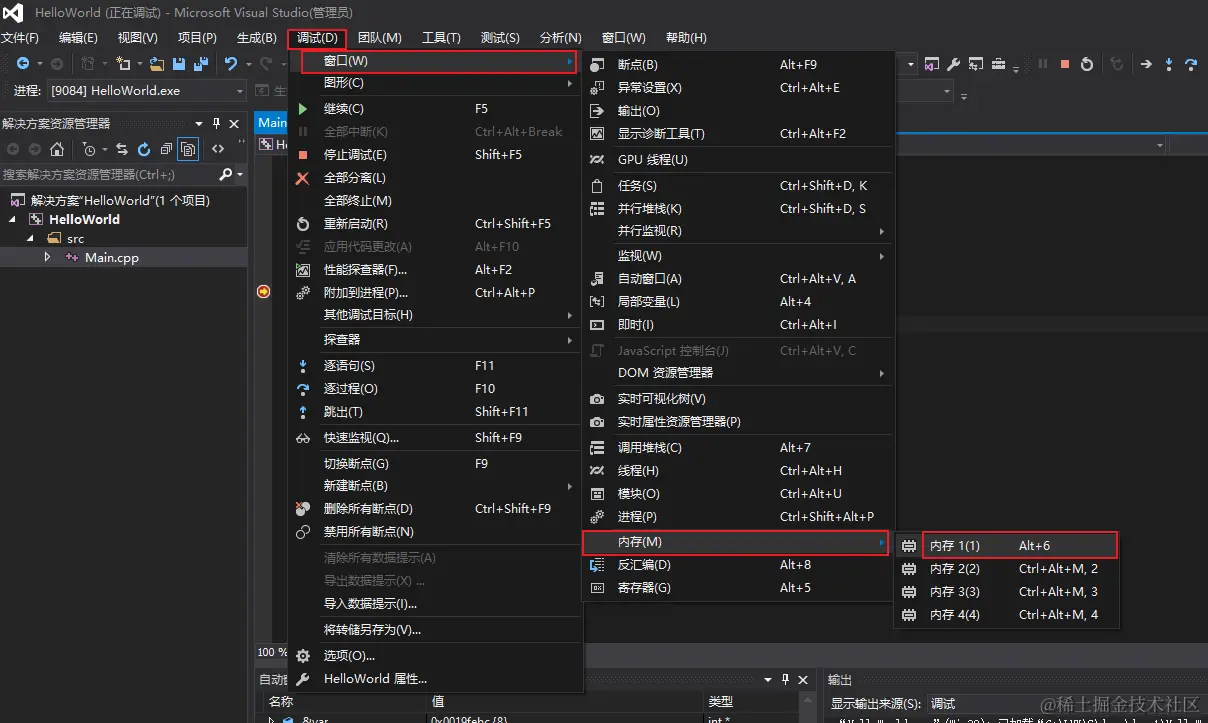Viewport: 1208px width, 723px height.
Task: Toggle auto-hide pin on the Autos panel
Action: pos(786,679)
